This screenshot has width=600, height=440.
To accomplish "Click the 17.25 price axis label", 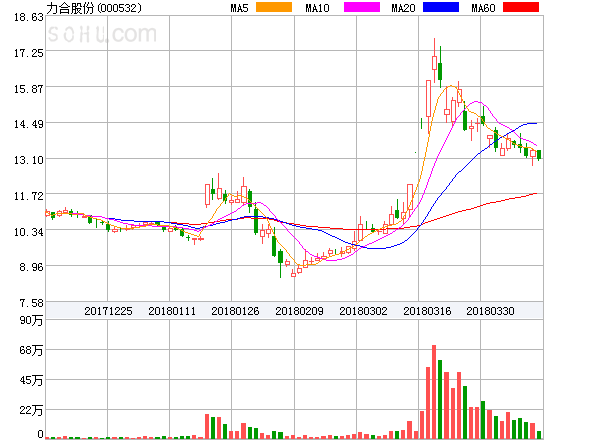I will point(29,53).
